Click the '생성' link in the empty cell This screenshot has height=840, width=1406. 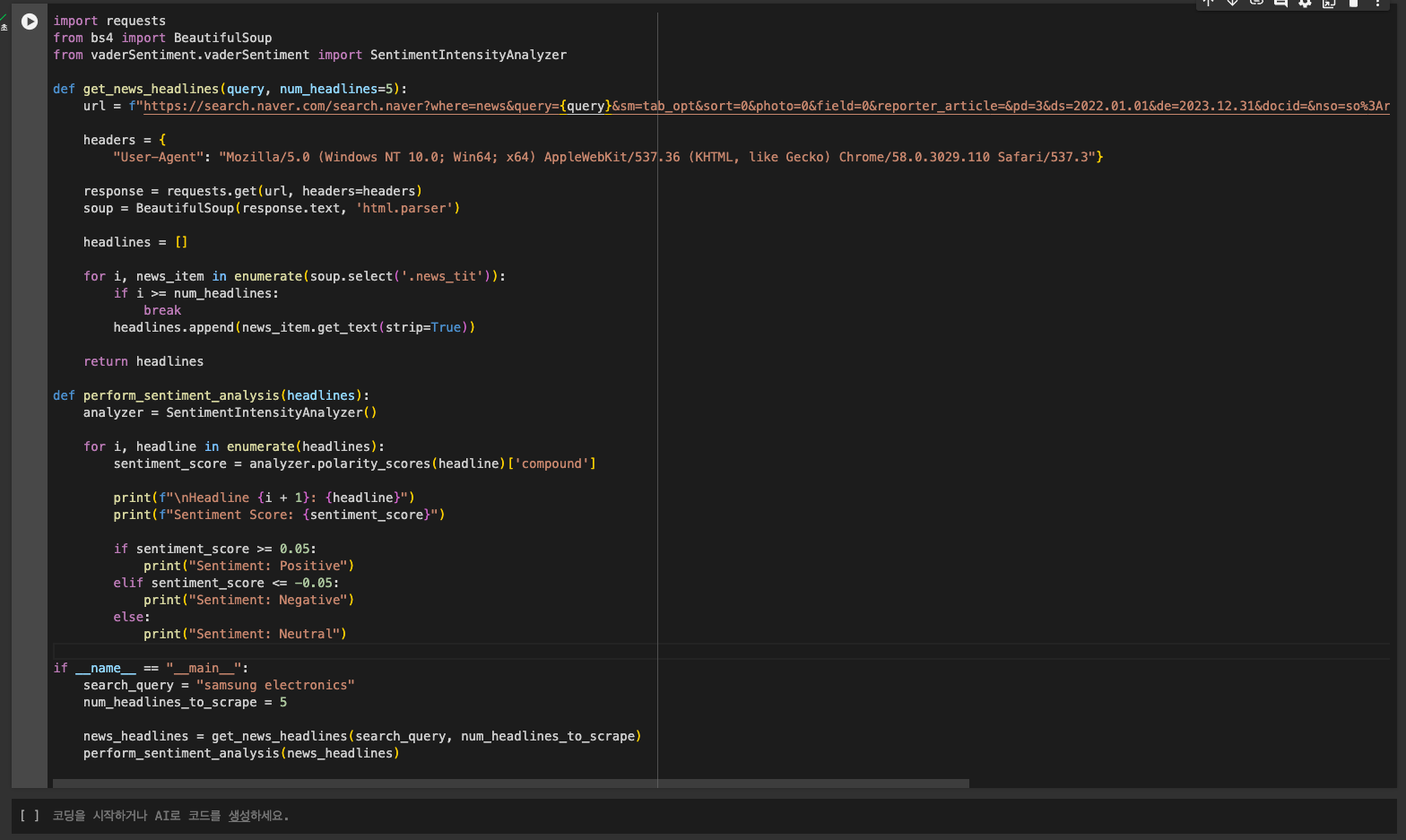(x=239, y=816)
